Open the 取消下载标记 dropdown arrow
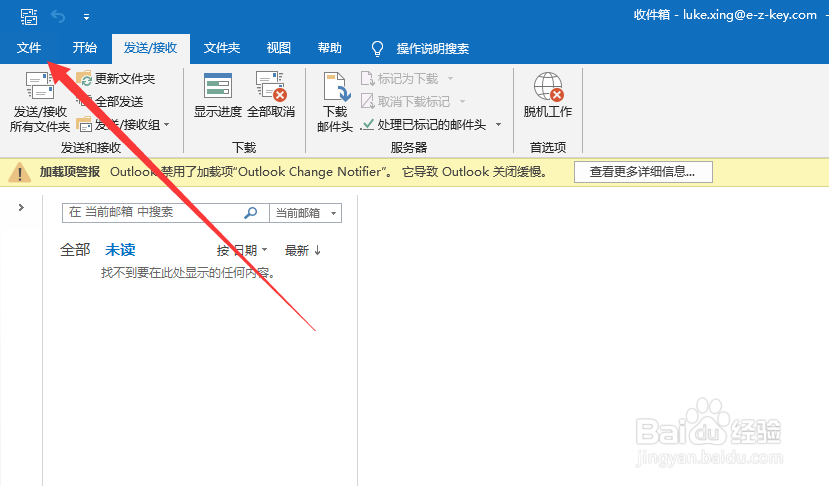Viewport: 829px width, 486px height. click(463, 102)
